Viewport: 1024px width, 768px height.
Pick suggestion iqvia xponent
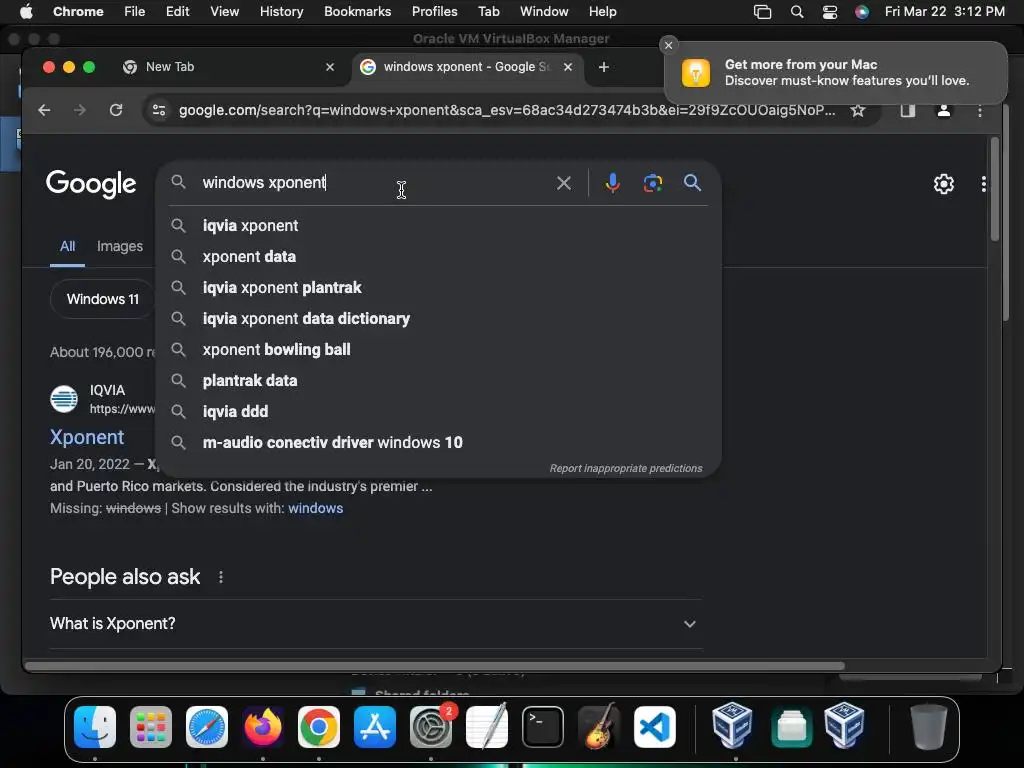pyautogui.click(x=438, y=225)
